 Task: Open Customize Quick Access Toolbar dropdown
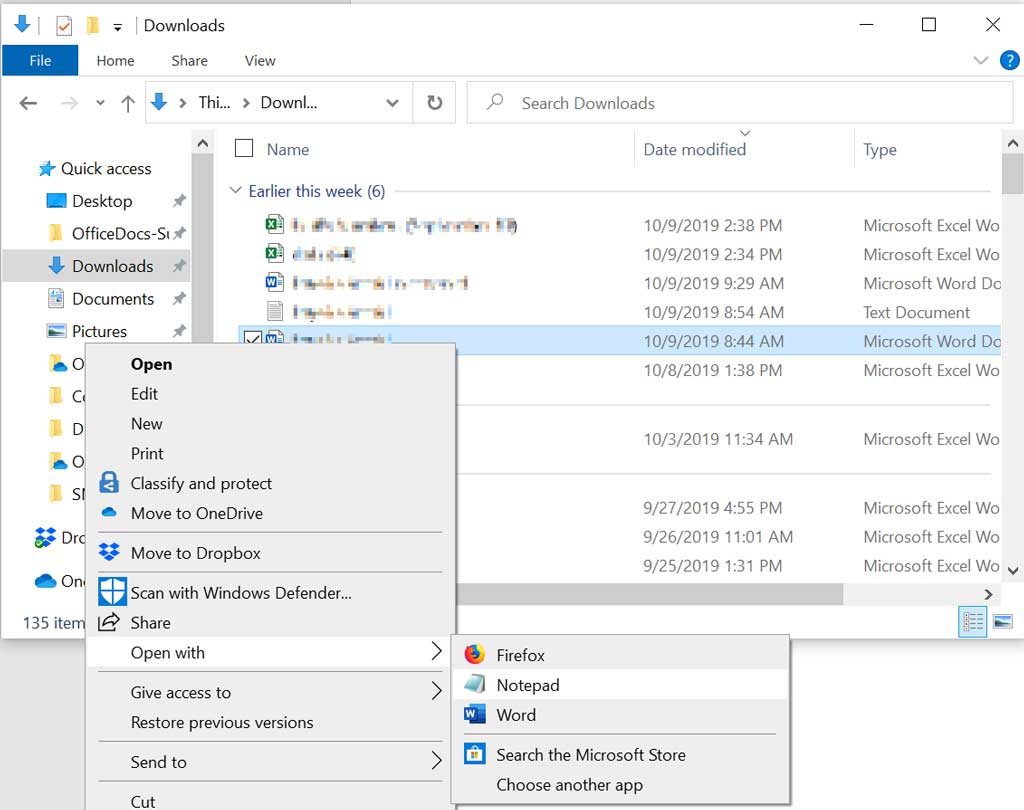118,27
